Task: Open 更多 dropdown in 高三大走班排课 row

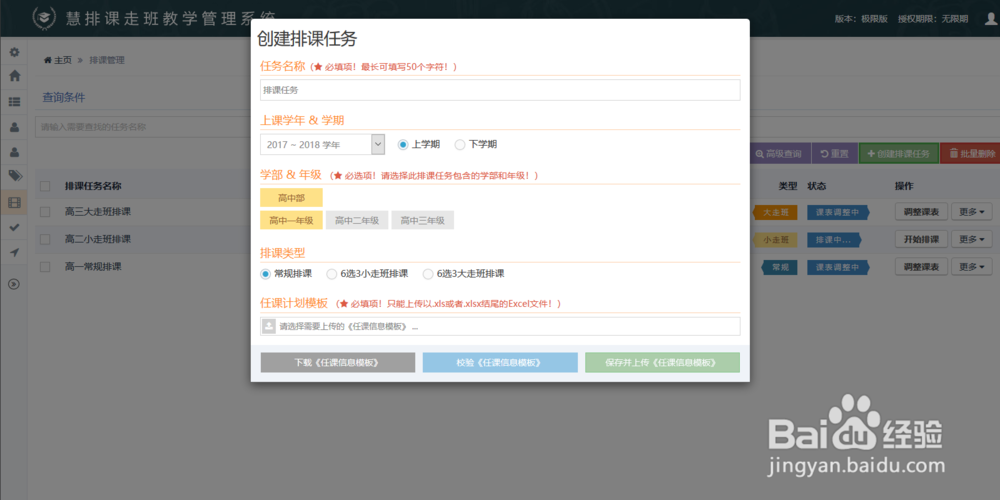Action: coord(971,212)
